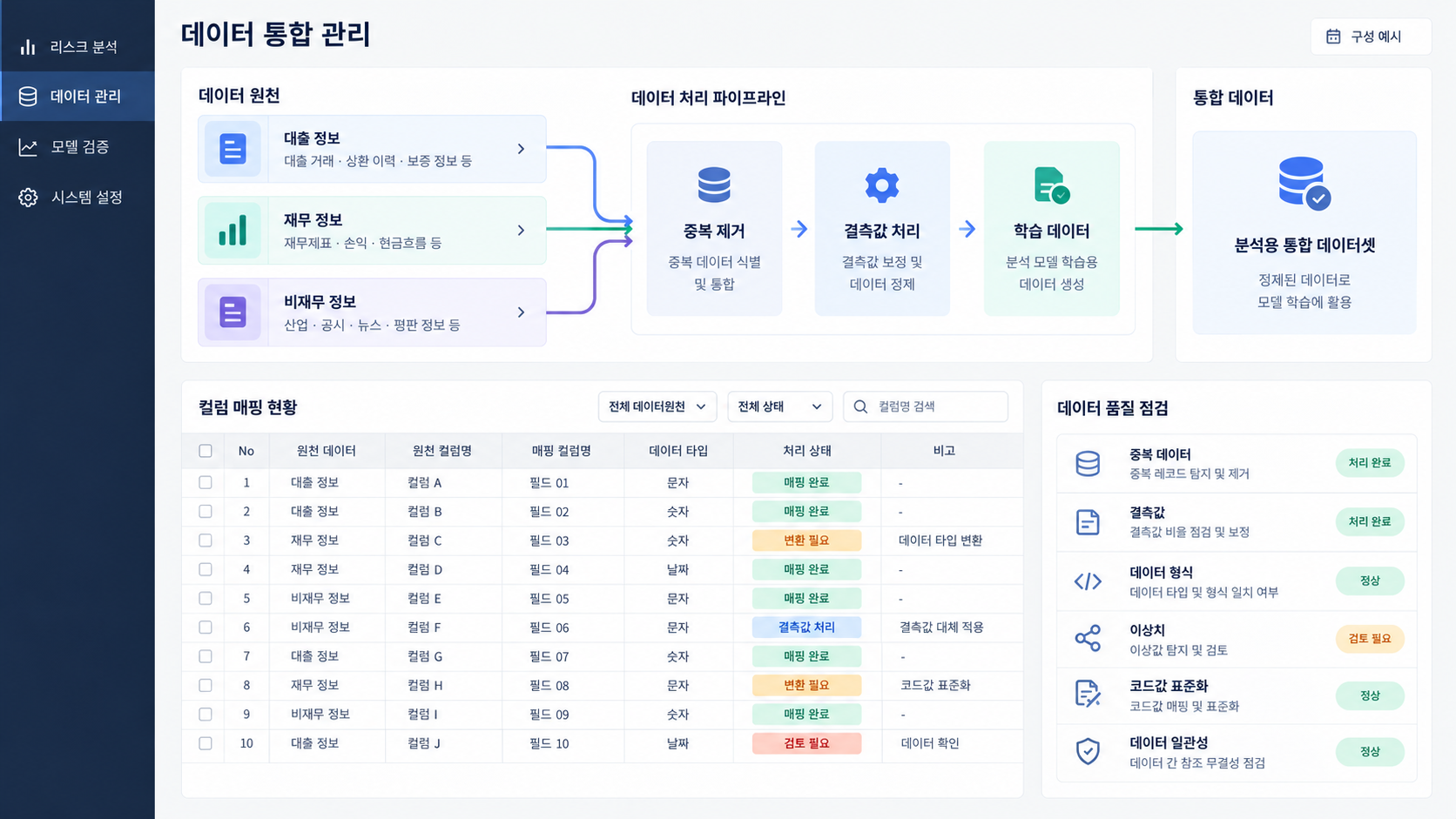This screenshot has width=1456, height=819.
Task: Click the arrow between 결측값 처리 and 학습 데이터
Action: pyautogui.click(x=967, y=229)
